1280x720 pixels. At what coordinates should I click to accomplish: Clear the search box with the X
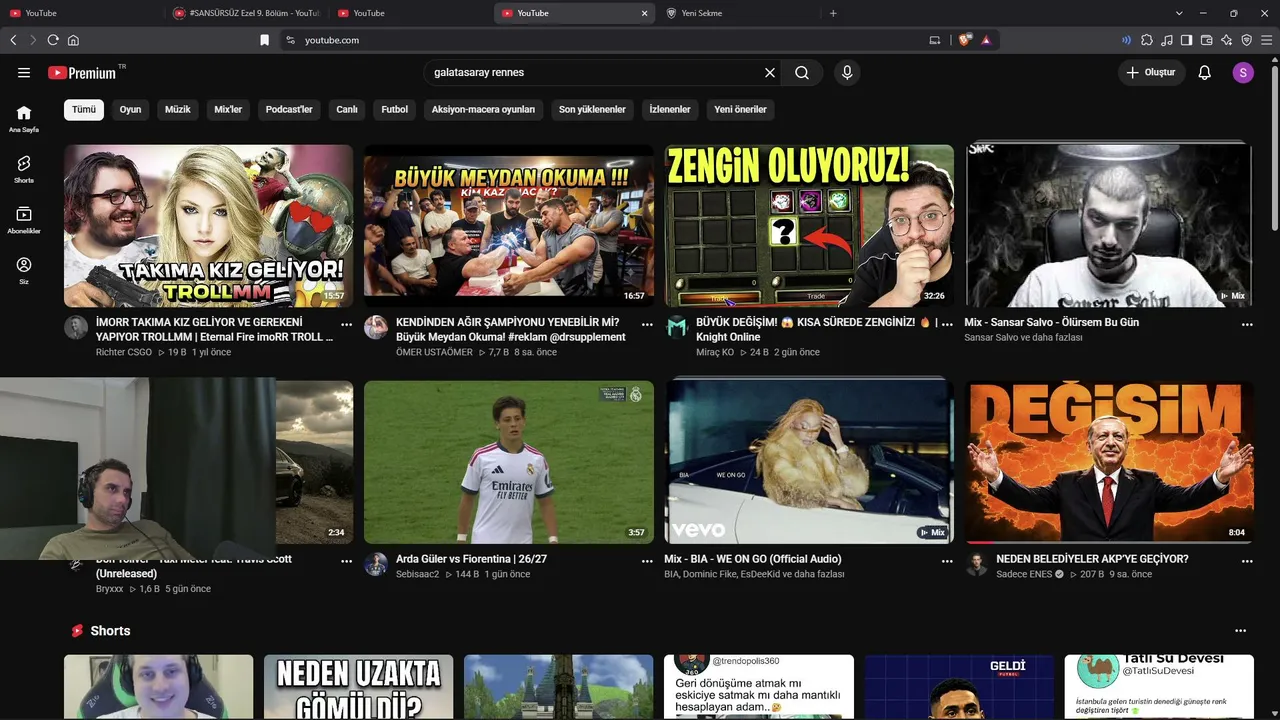point(770,73)
